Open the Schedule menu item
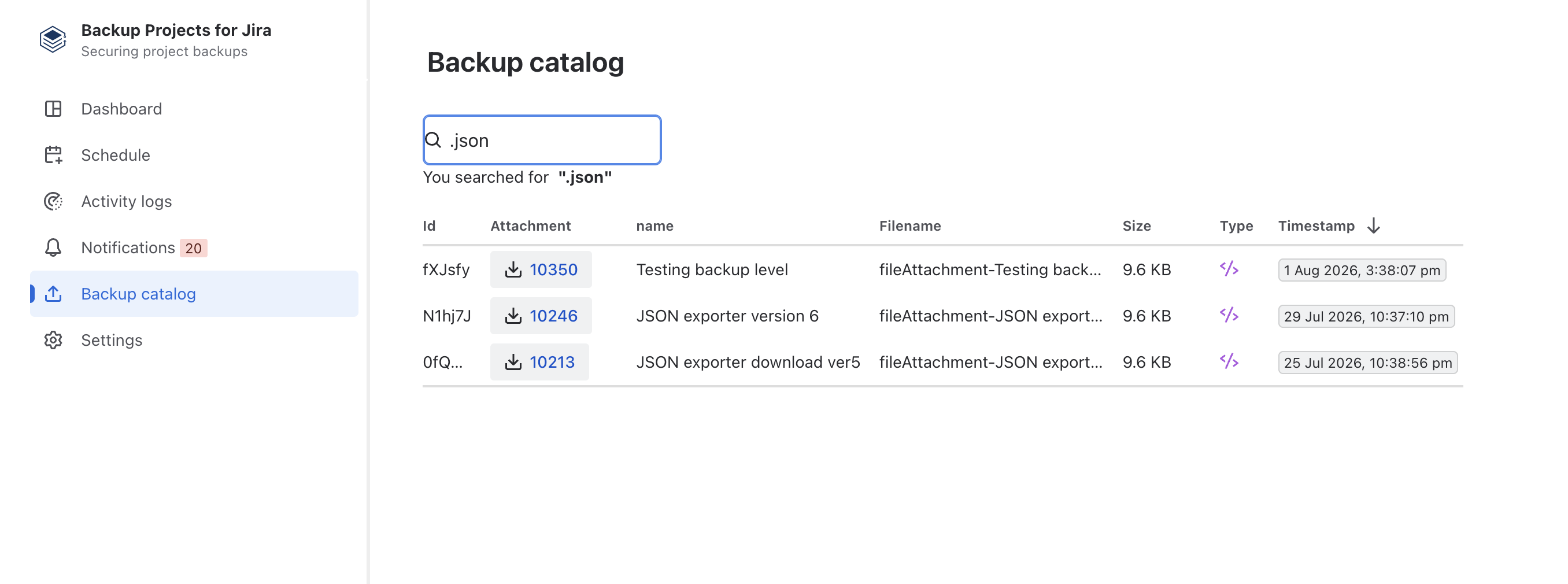 [x=194, y=156]
